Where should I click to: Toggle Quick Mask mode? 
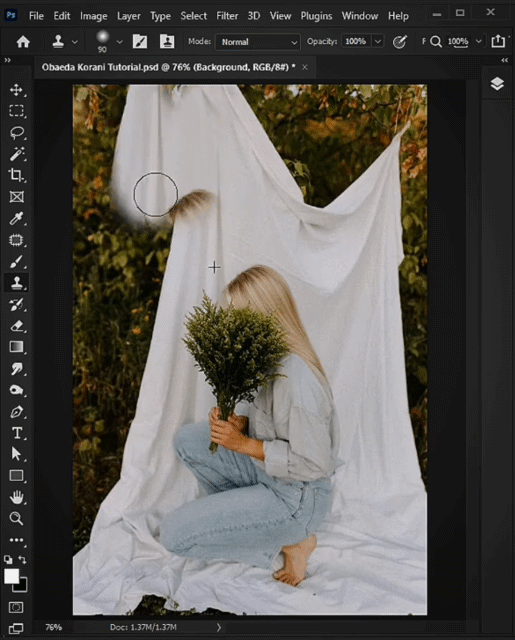(16, 607)
